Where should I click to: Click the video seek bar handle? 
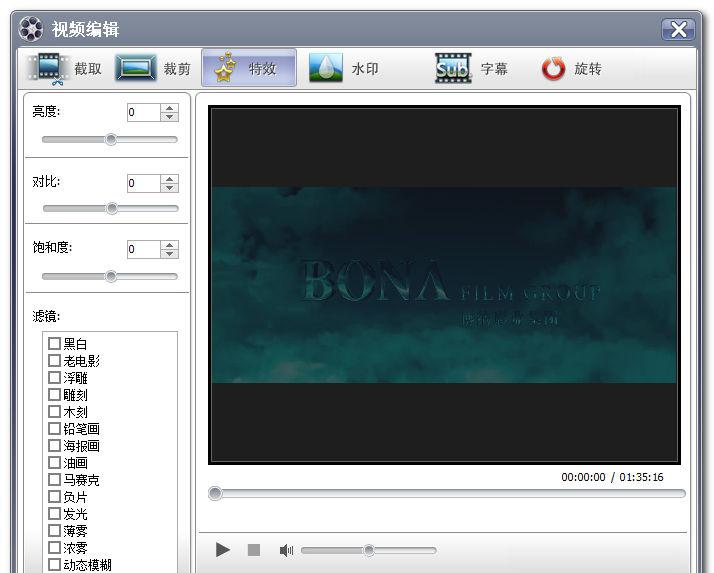215,493
